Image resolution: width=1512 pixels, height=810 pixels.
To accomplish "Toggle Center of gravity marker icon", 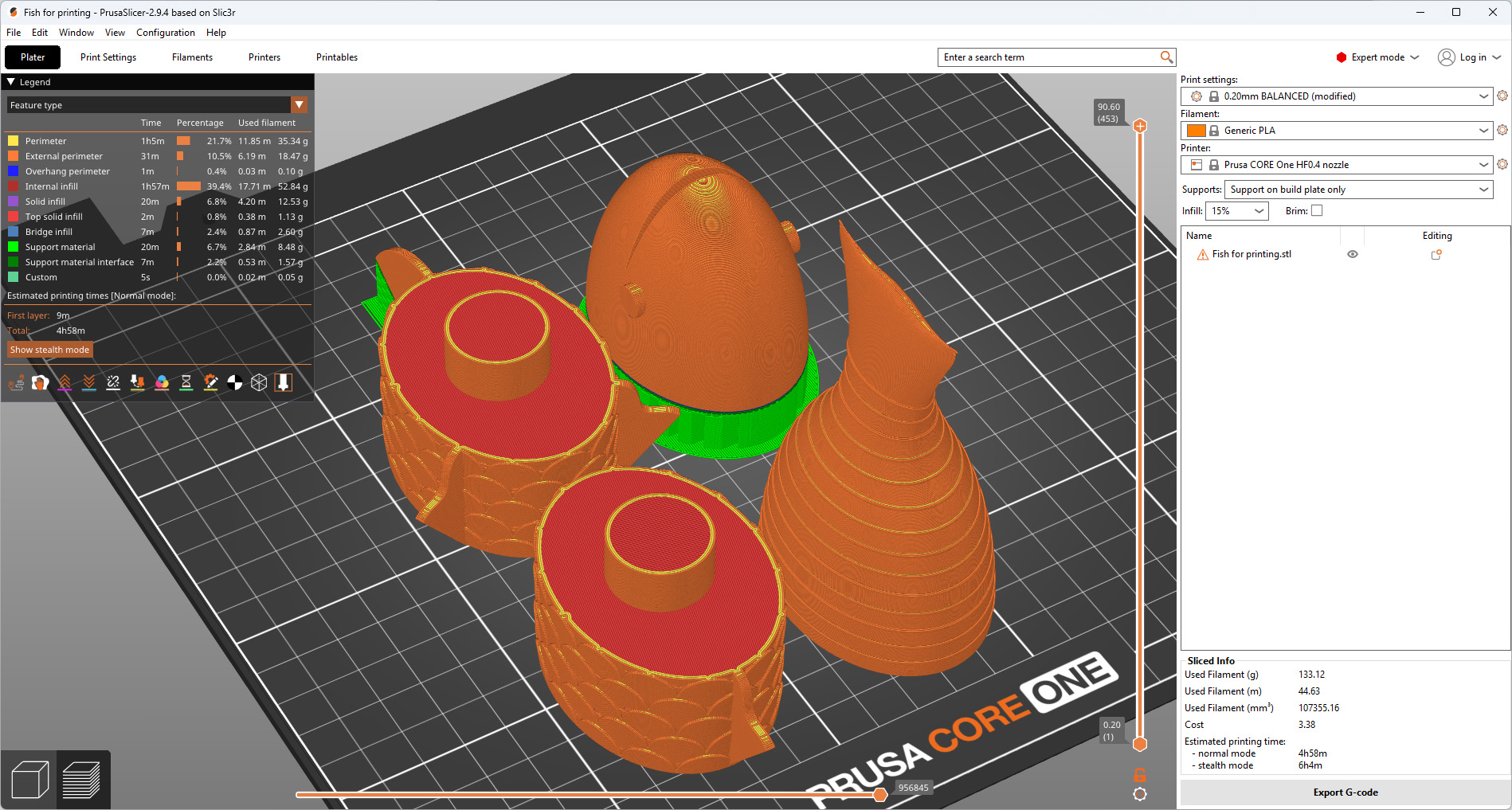I will coord(235,383).
